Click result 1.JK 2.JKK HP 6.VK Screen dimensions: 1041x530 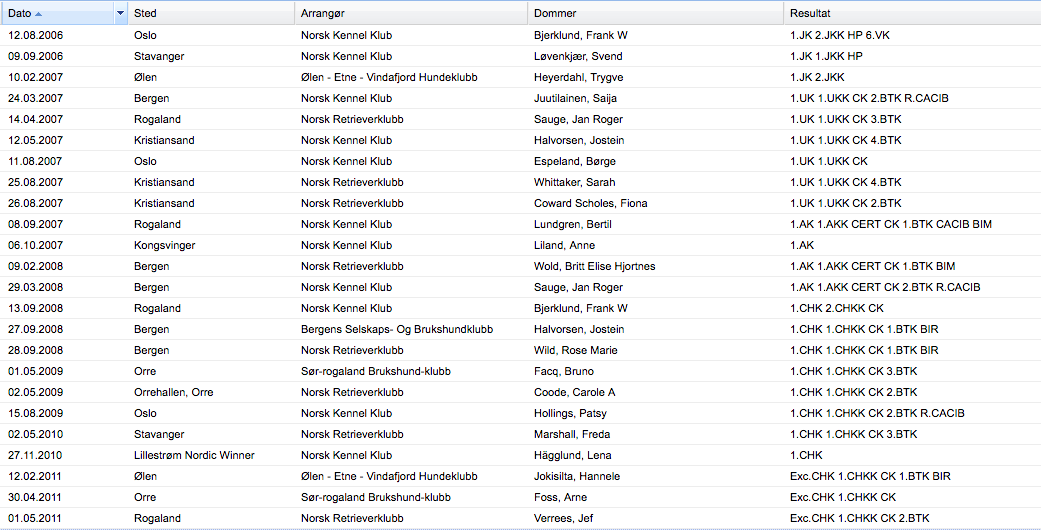click(839, 35)
